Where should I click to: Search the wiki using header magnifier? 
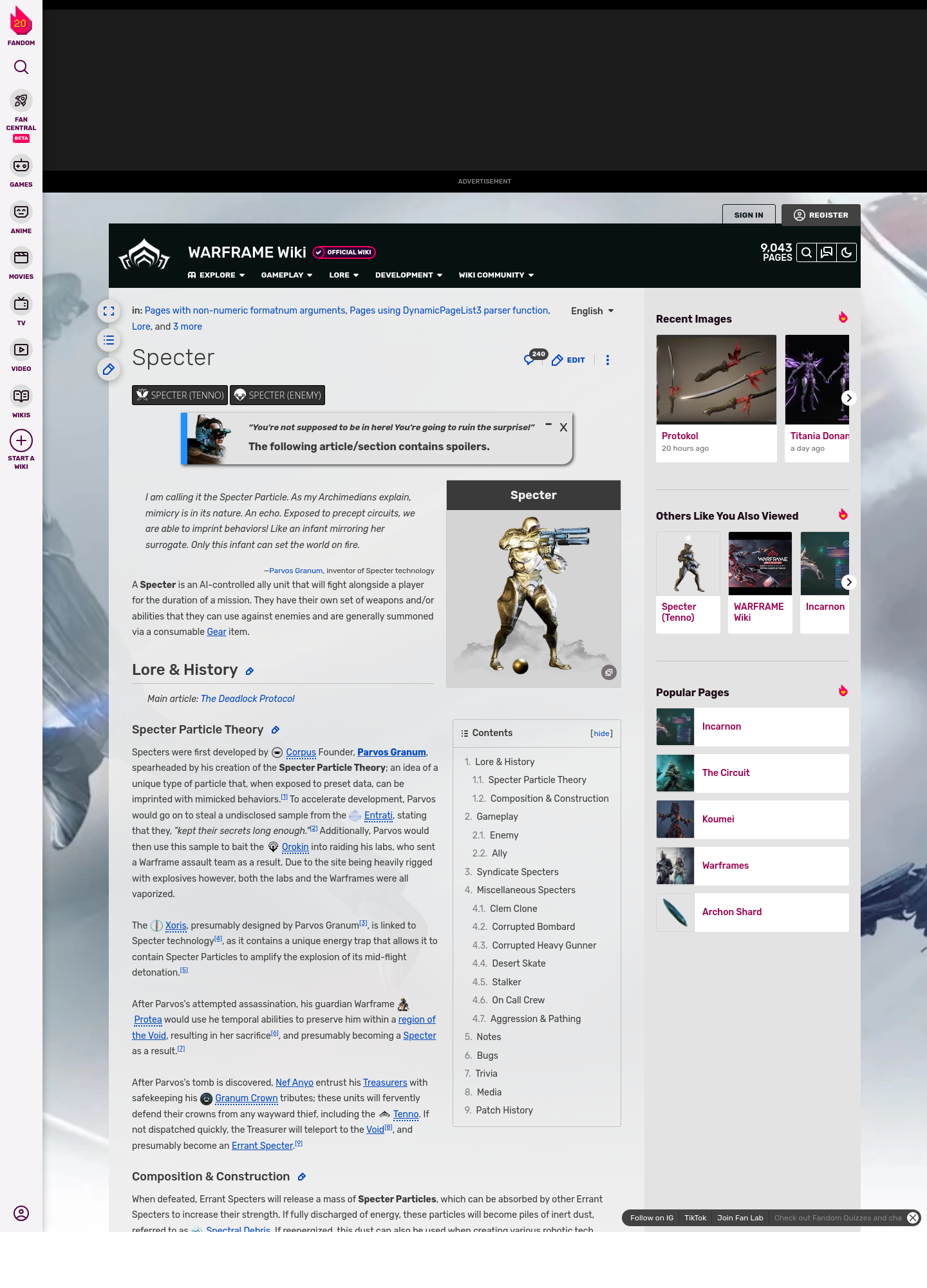click(807, 252)
